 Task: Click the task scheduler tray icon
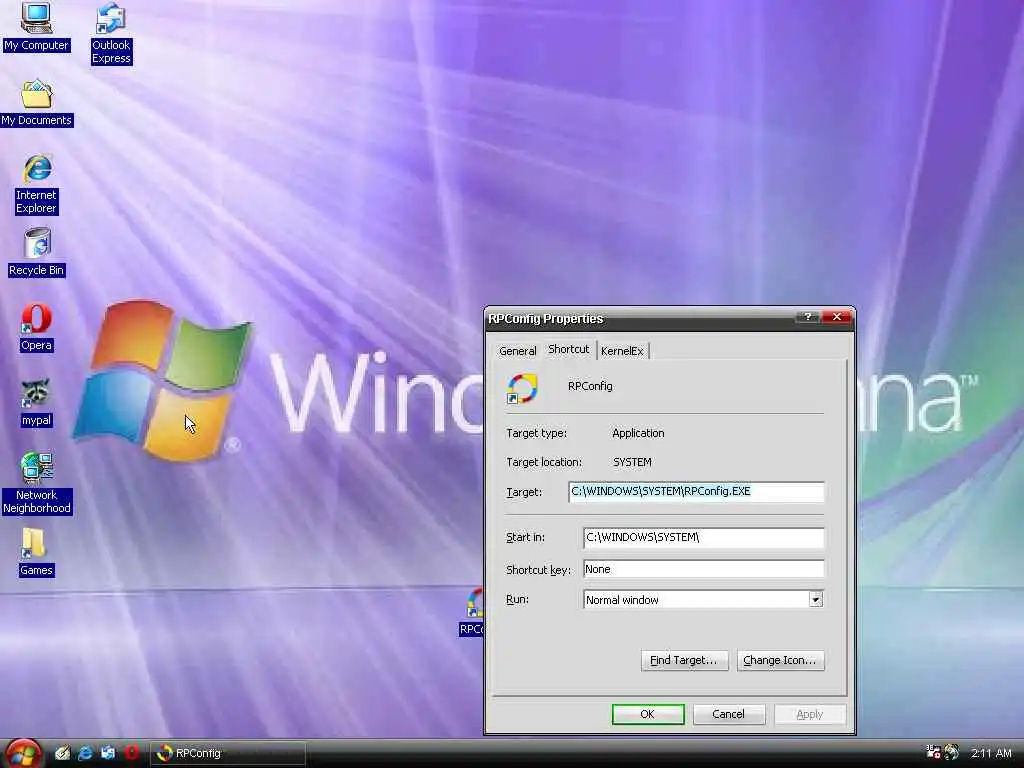(933, 752)
